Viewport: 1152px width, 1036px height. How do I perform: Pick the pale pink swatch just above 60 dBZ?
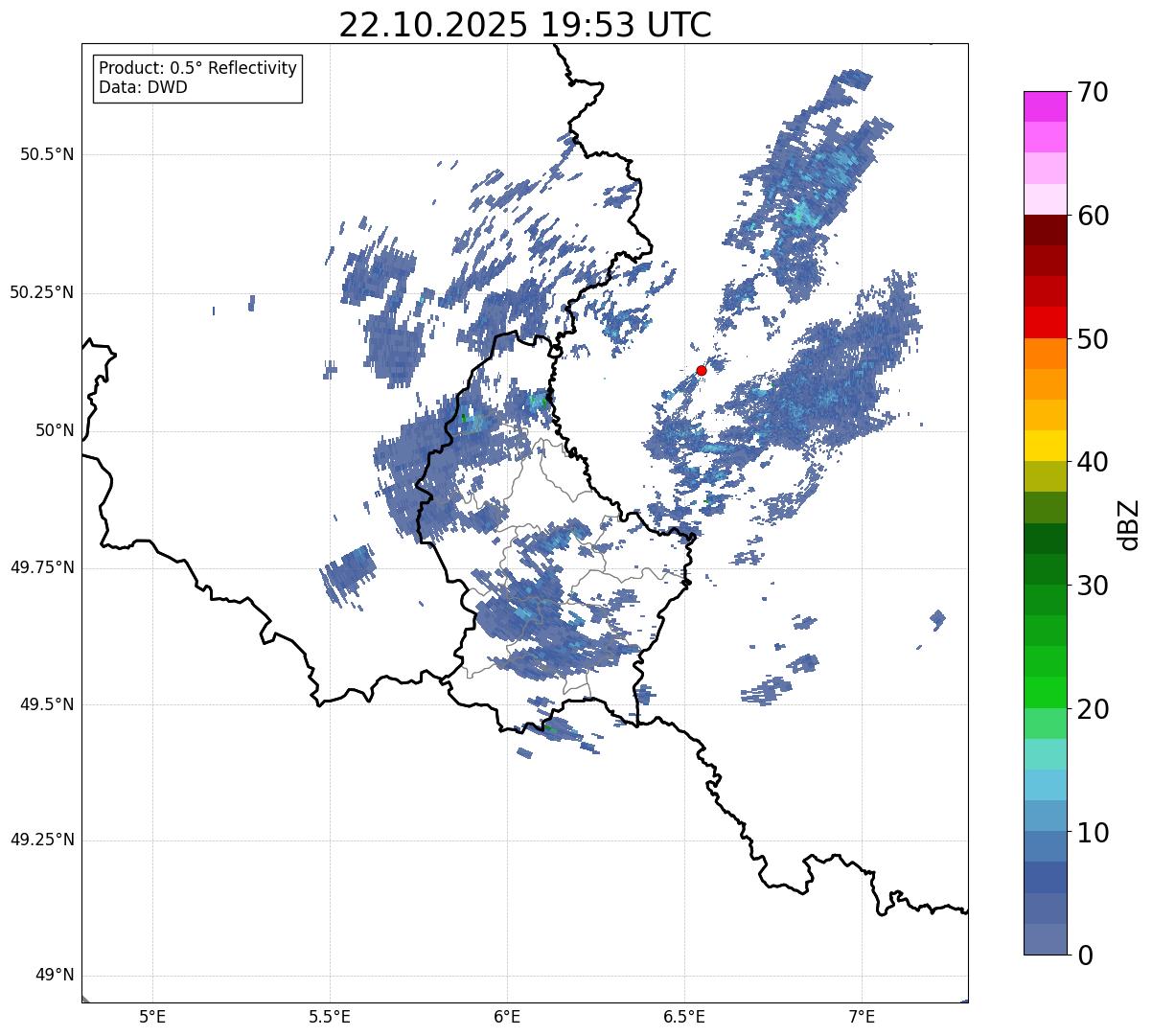click(1046, 199)
